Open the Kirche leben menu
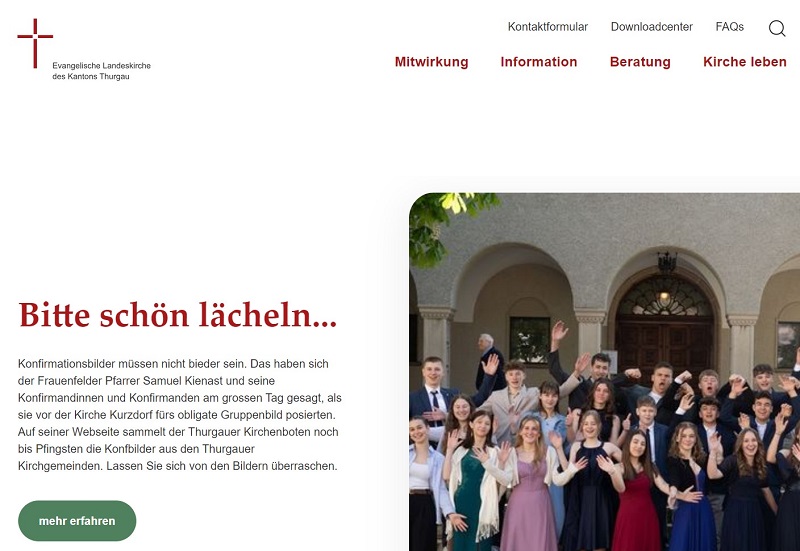800x551 pixels. [x=744, y=62]
